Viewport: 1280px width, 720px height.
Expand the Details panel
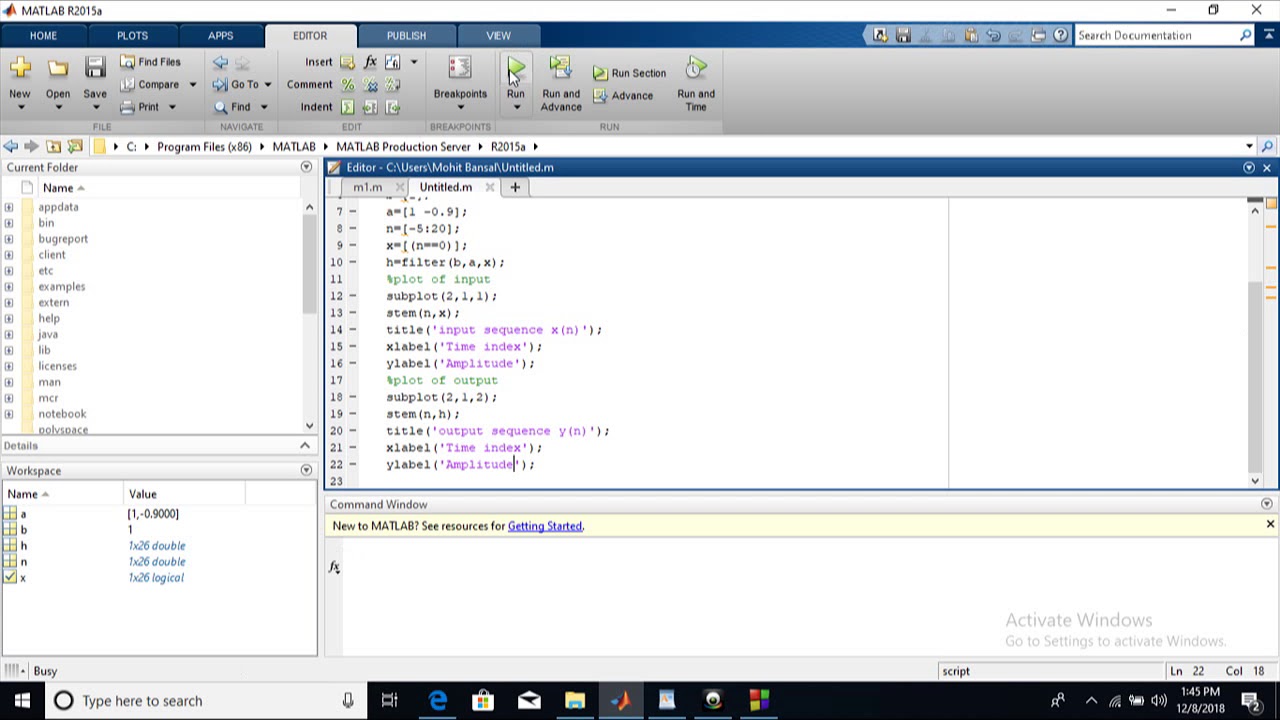[x=305, y=446]
